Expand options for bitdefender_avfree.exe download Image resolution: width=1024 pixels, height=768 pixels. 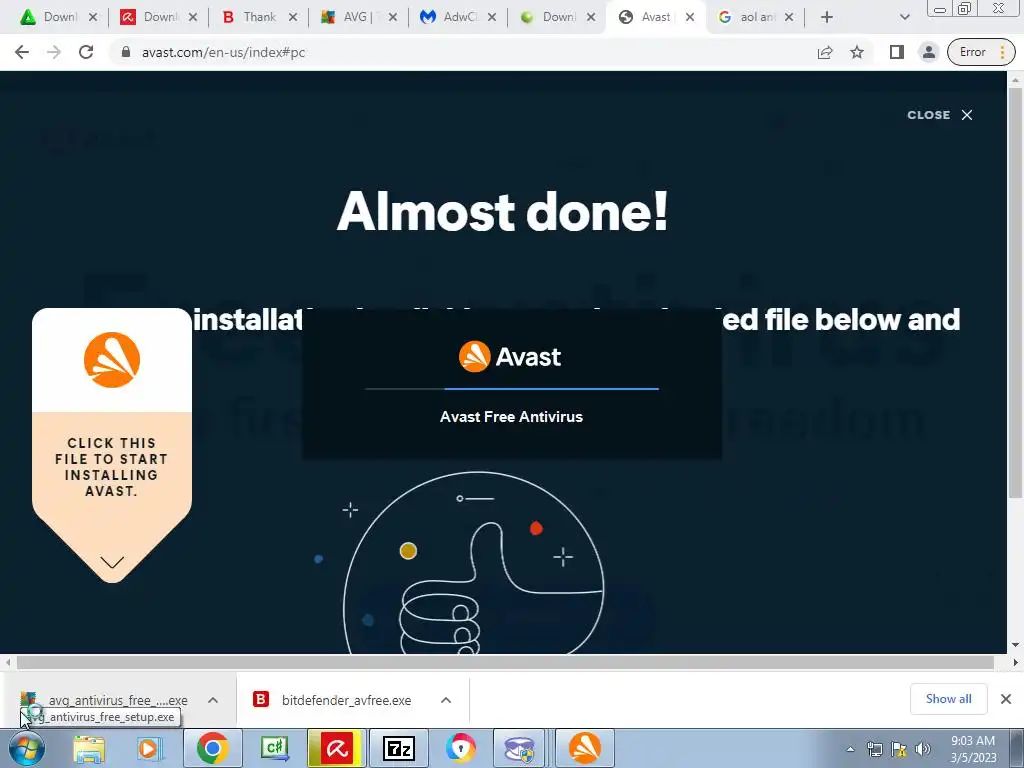pyautogui.click(x=446, y=700)
